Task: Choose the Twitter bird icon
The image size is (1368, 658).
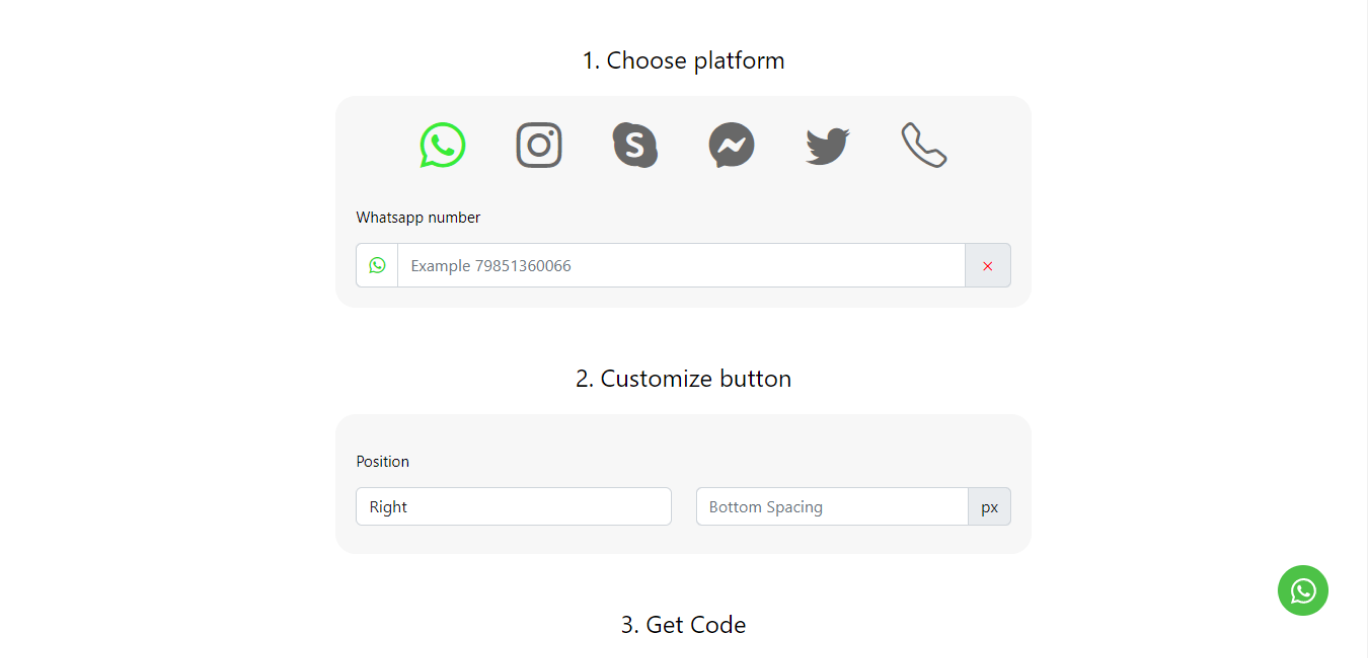Action: tap(827, 146)
